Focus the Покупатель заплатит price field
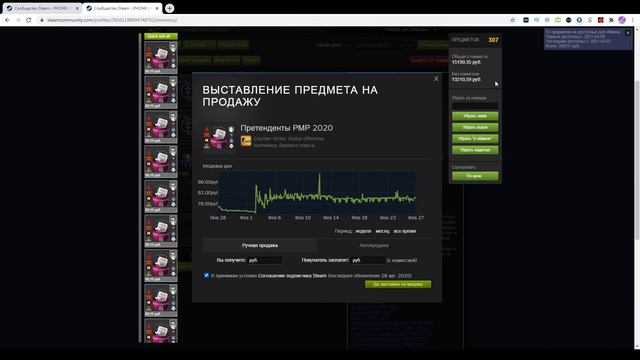 tap(368, 260)
